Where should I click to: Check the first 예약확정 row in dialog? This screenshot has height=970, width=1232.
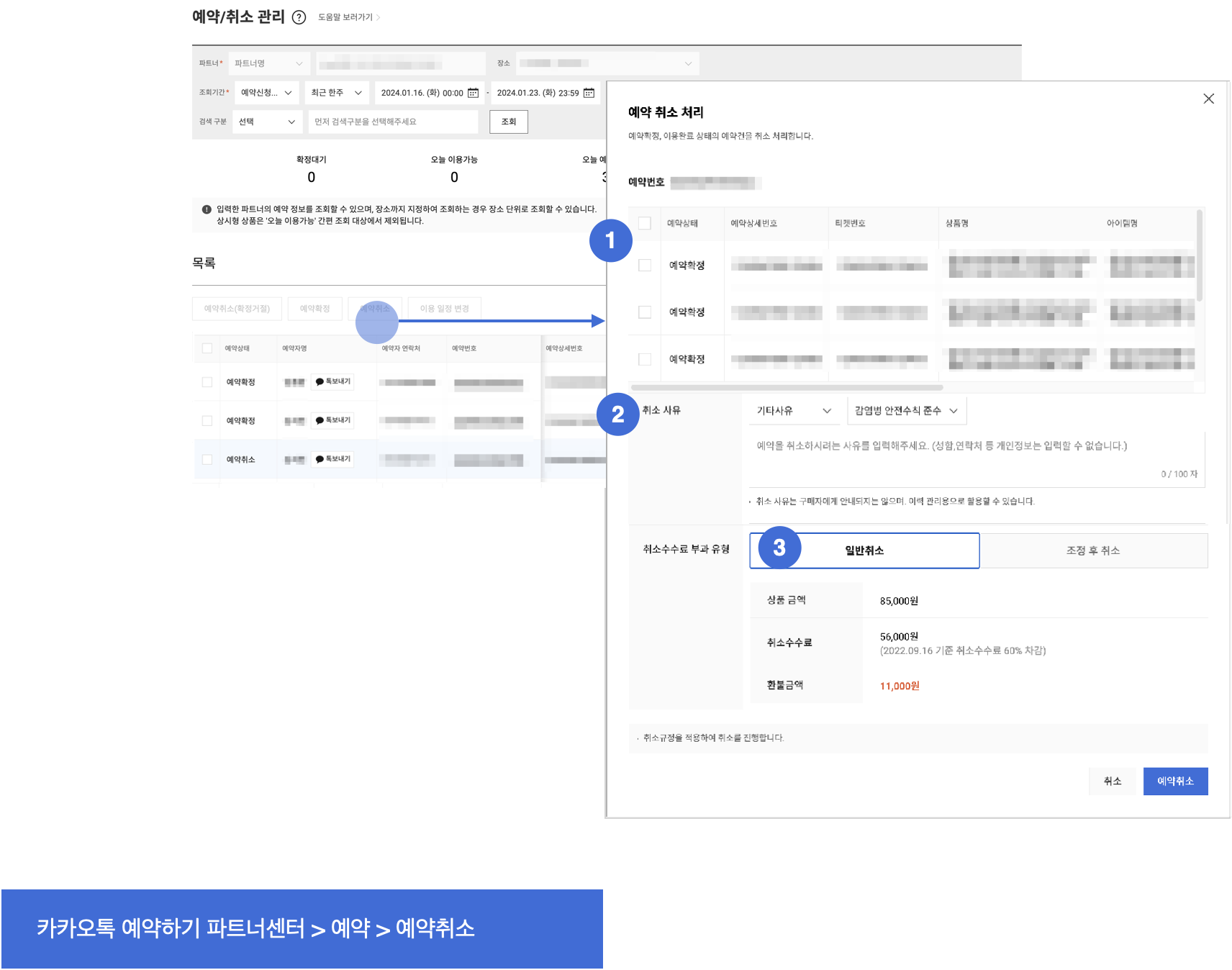pyautogui.click(x=645, y=266)
